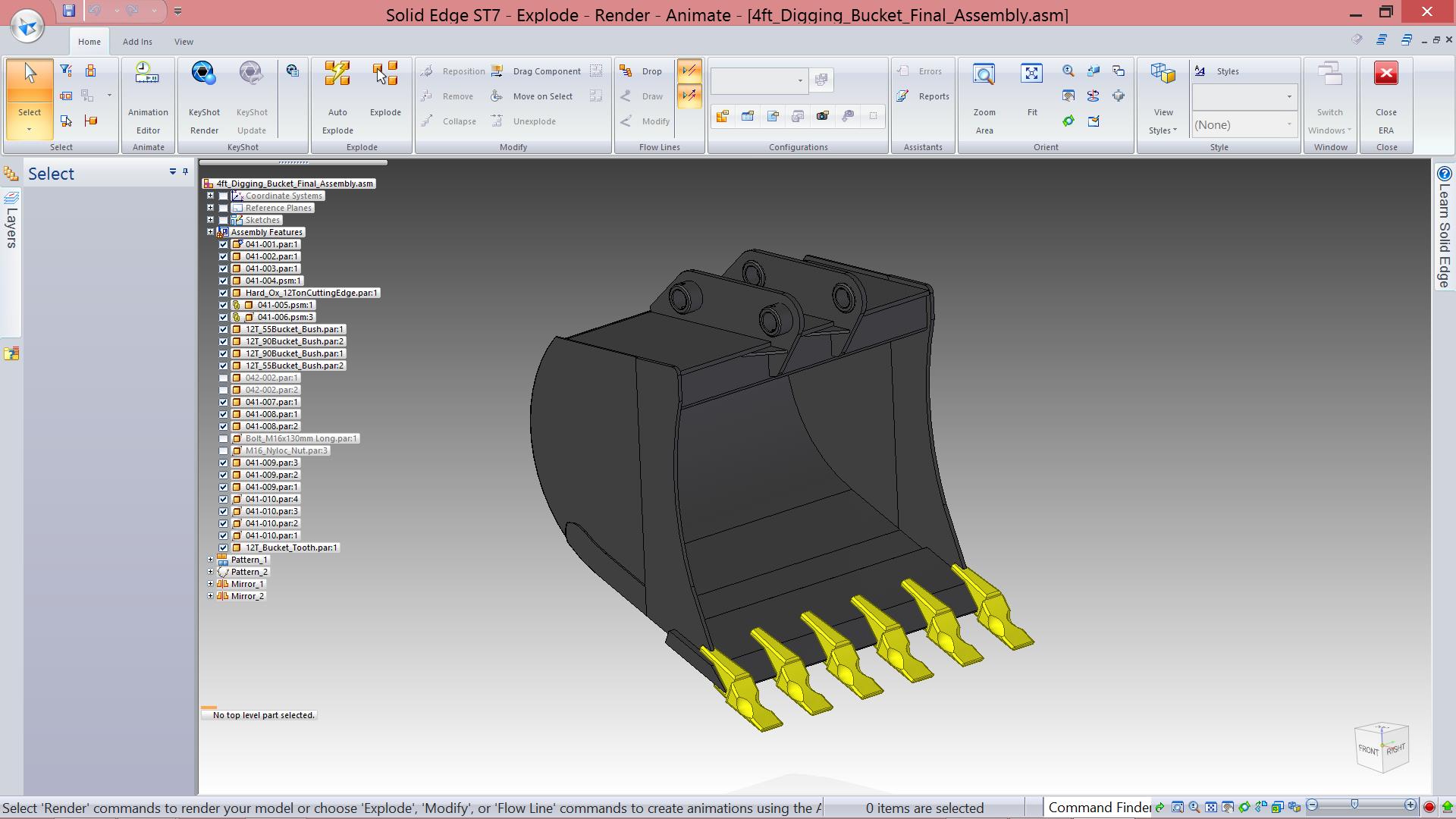Show the Bolt_M16x130mm Long.par:1 part
1456x819 pixels.
[x=224, y=439]
